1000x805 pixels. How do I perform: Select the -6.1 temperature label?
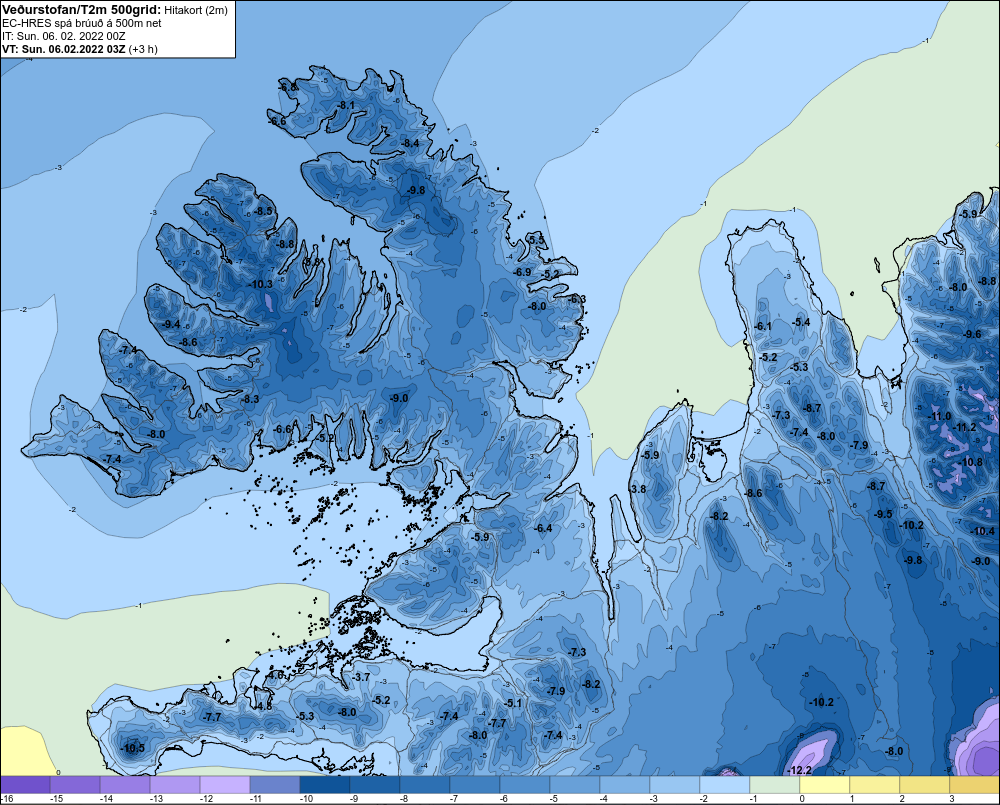click(x=762, y=325)
